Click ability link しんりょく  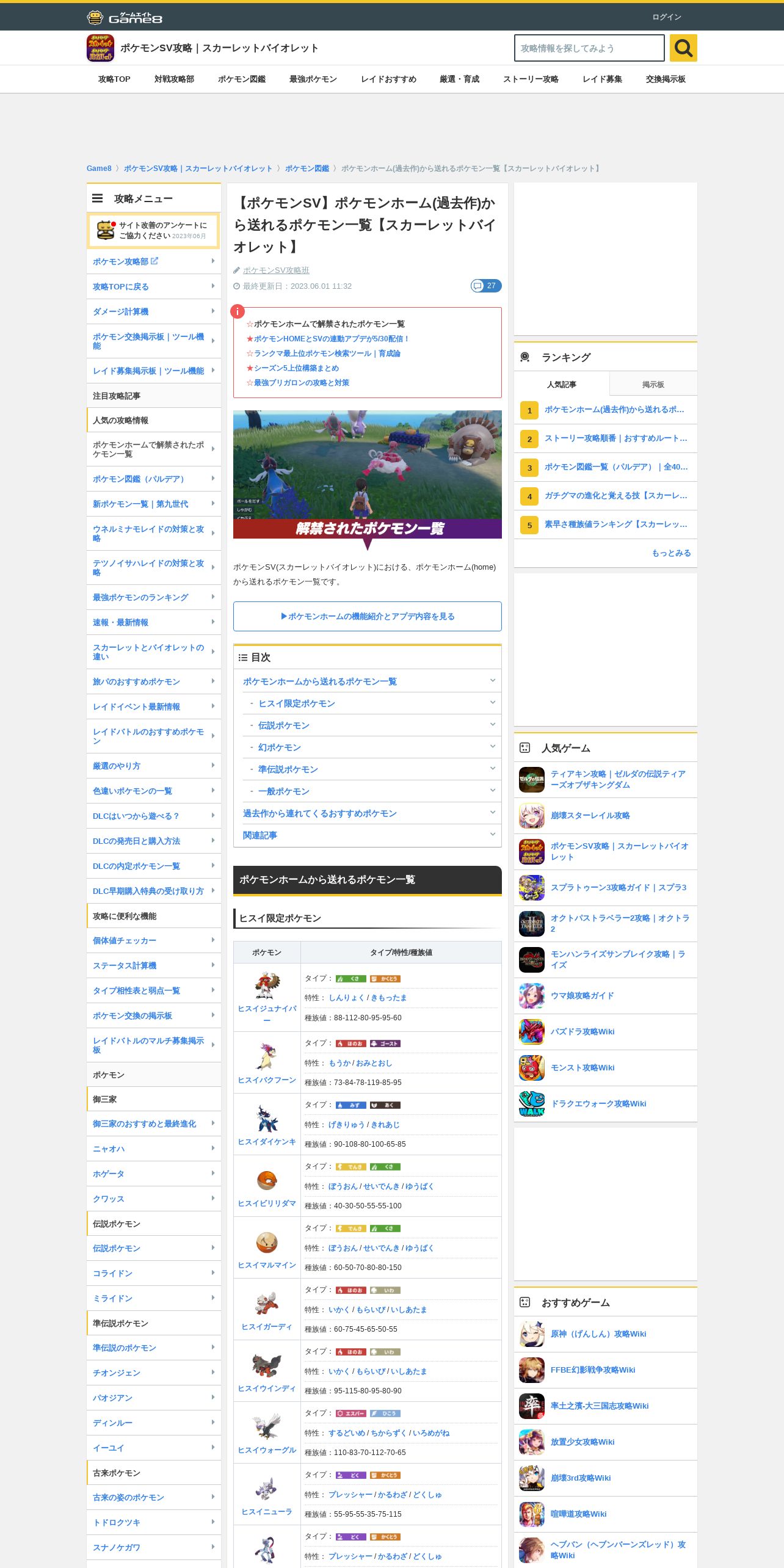[346, 998]
